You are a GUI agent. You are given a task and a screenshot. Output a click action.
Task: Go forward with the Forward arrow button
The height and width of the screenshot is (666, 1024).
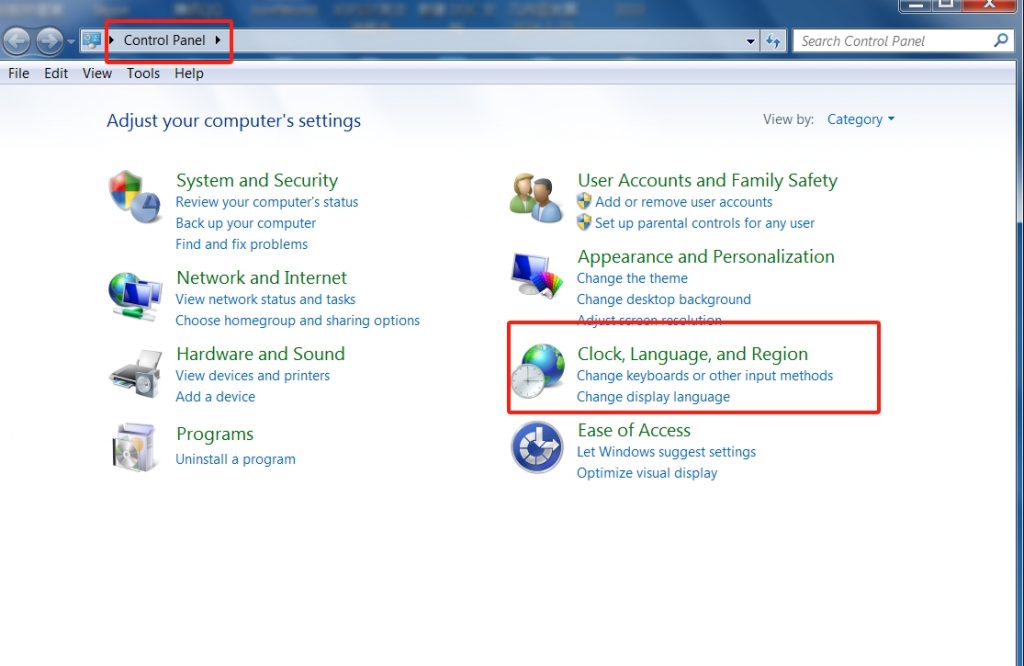(49, 41)
